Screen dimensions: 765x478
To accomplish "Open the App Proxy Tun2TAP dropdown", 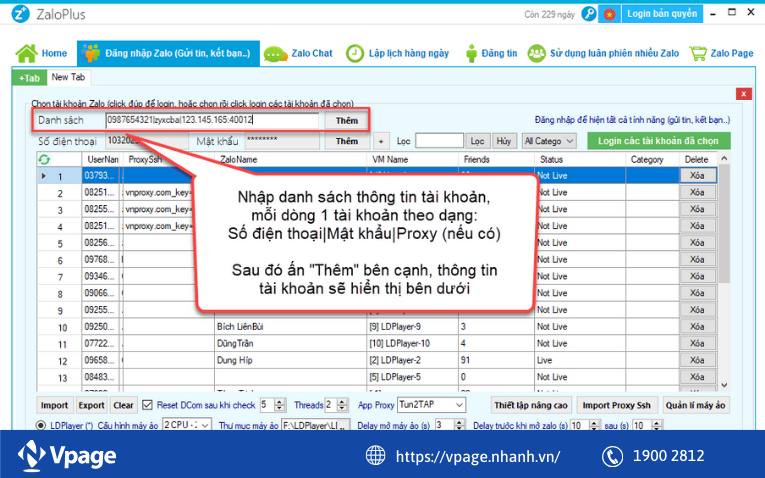I will [x=431, y=405].
